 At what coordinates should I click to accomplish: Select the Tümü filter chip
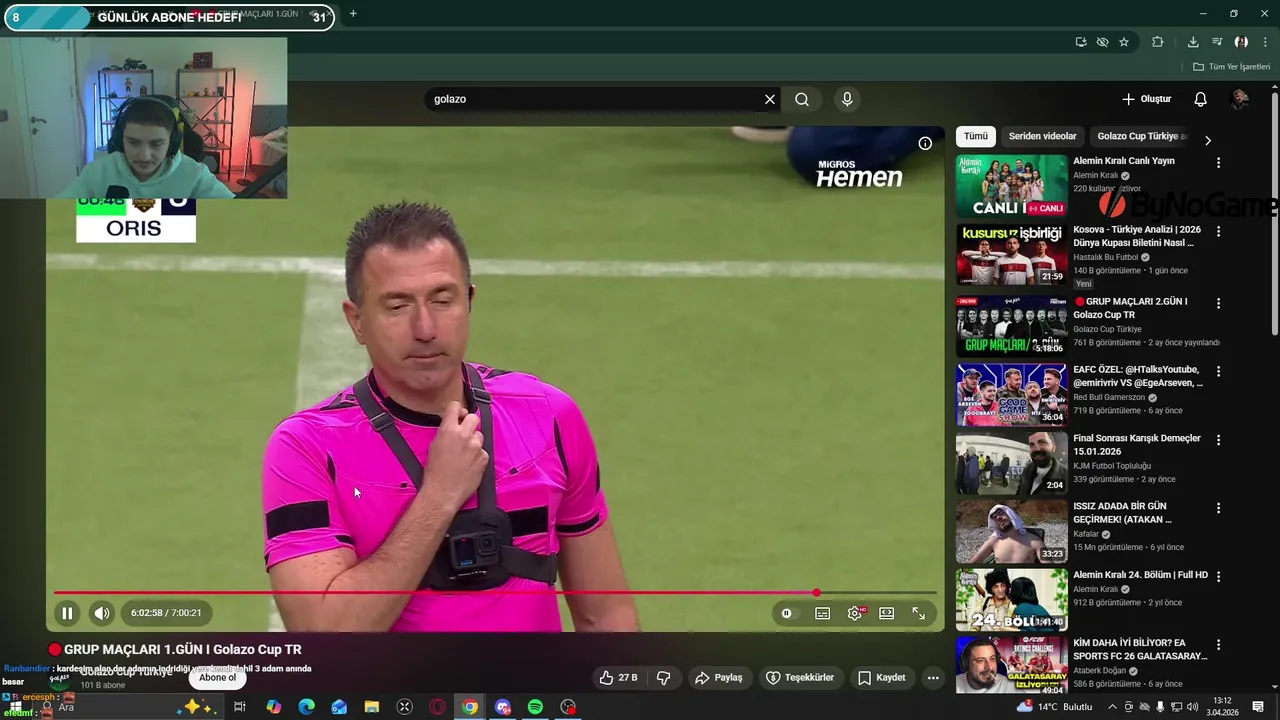976,136
